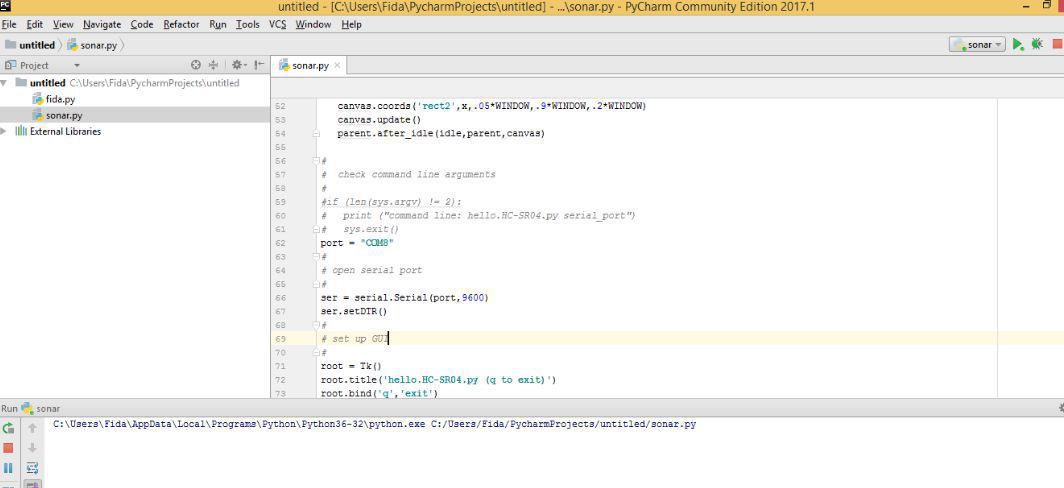The width and height of the screenshot is (1064, 488).
Task: Click the Project panel title label
Action: 34,66
